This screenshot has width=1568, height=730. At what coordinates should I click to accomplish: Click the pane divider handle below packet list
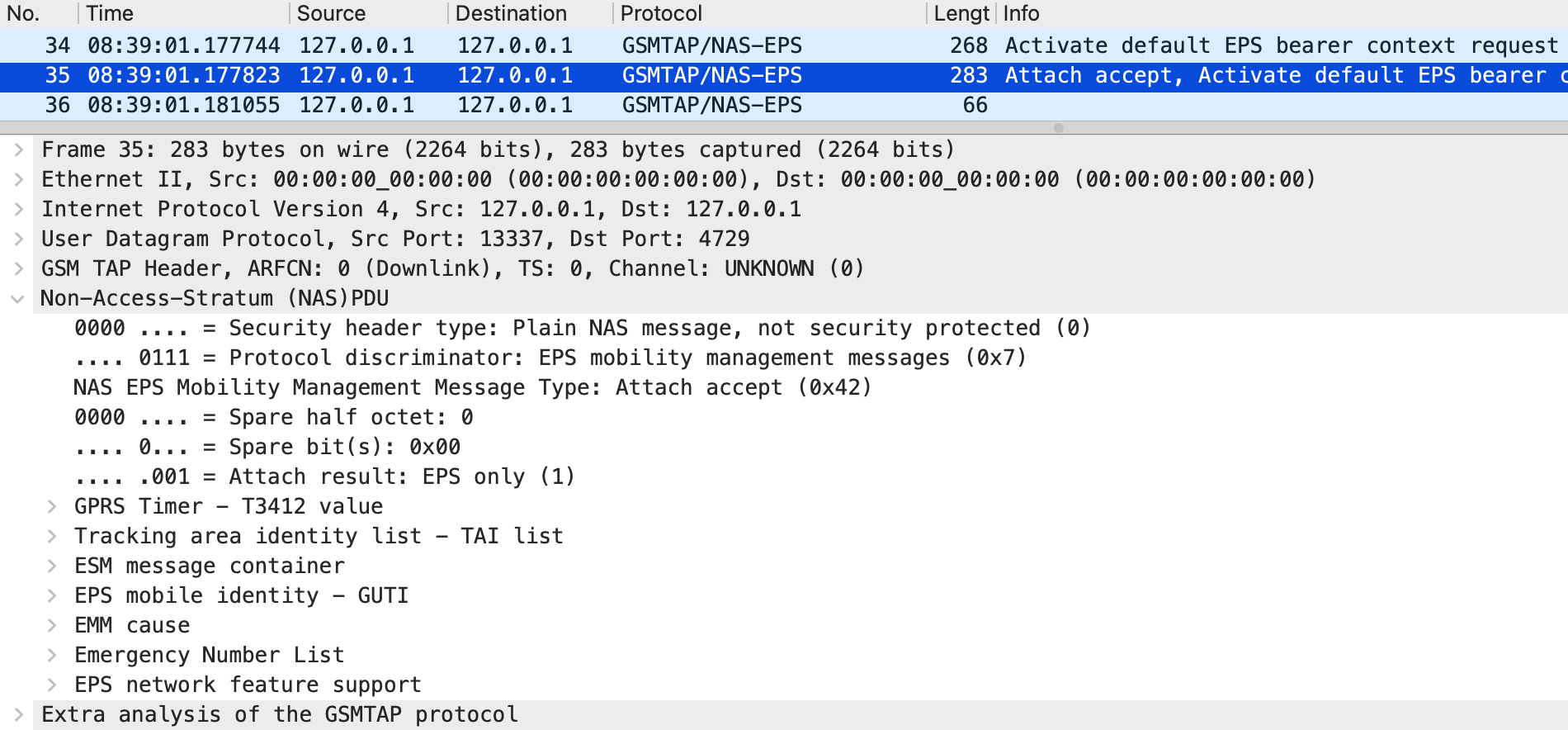[x=1058, y=128]
